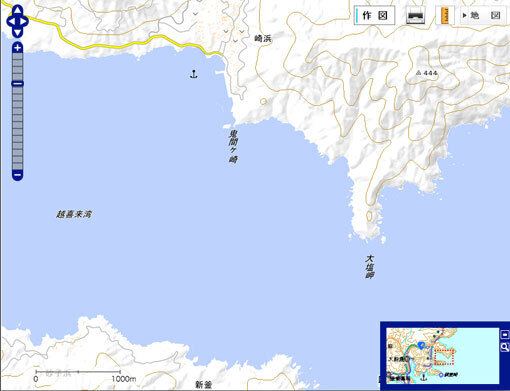Click the 越喜来湾 bay label
This screenshot has height=391, width=510.
tap(74, 214)
